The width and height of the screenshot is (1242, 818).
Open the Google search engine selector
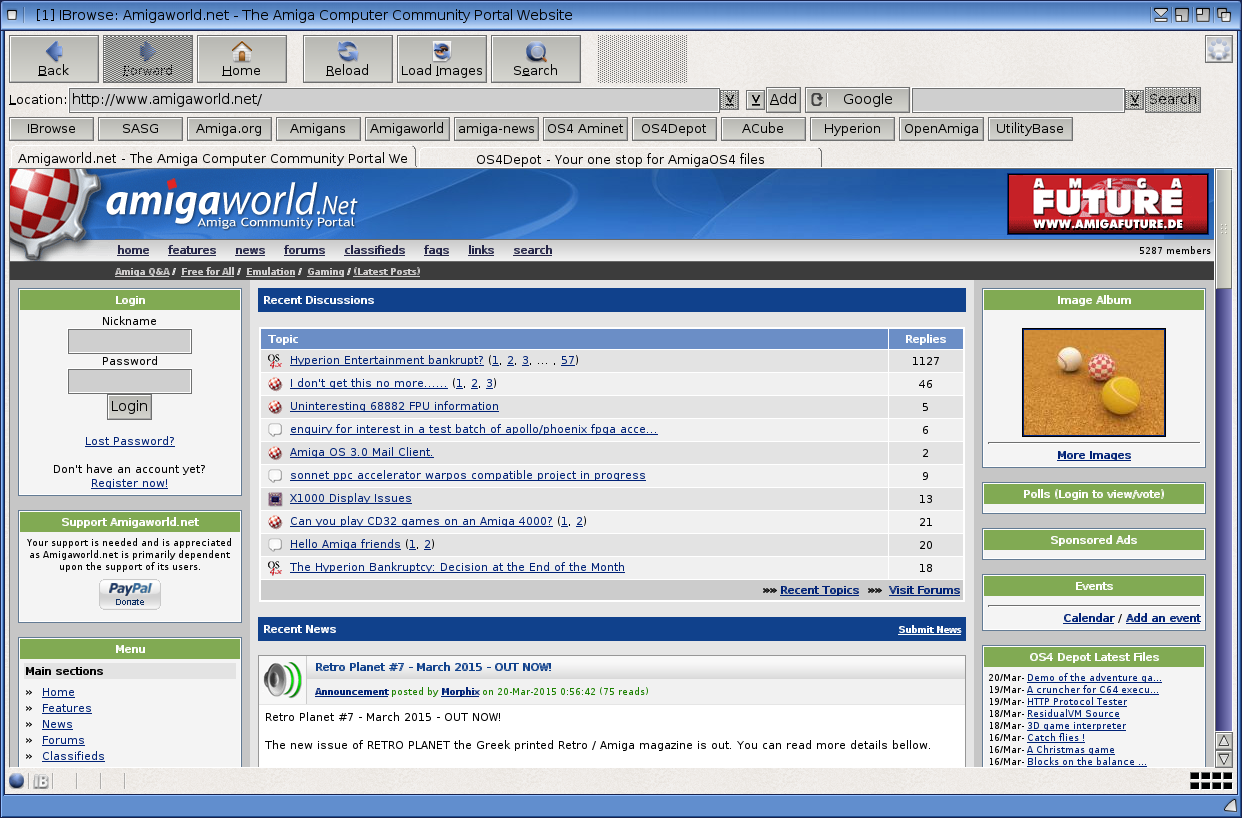tap(857, 100)
